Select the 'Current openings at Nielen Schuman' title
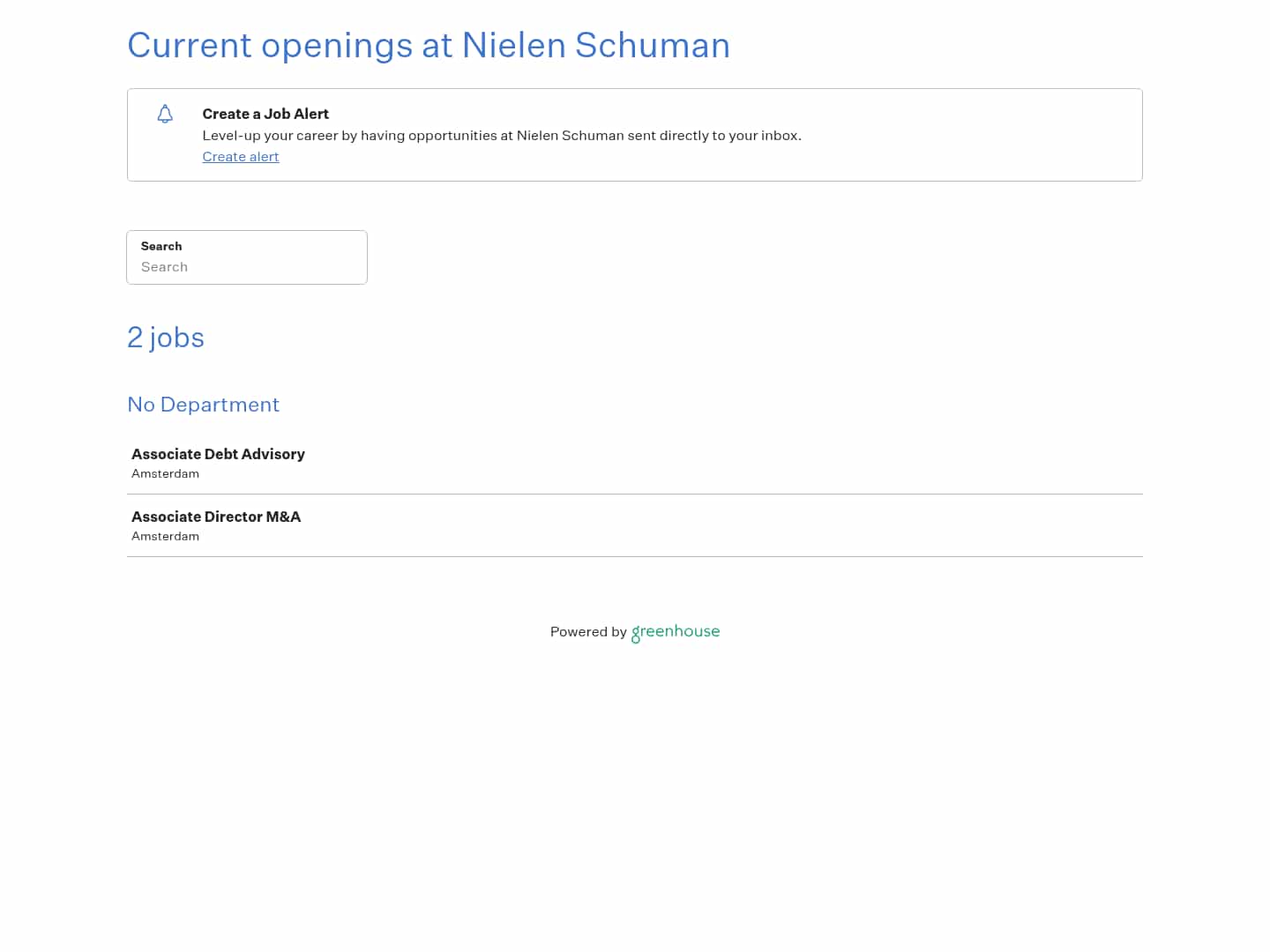 click(x=429, y=45)
